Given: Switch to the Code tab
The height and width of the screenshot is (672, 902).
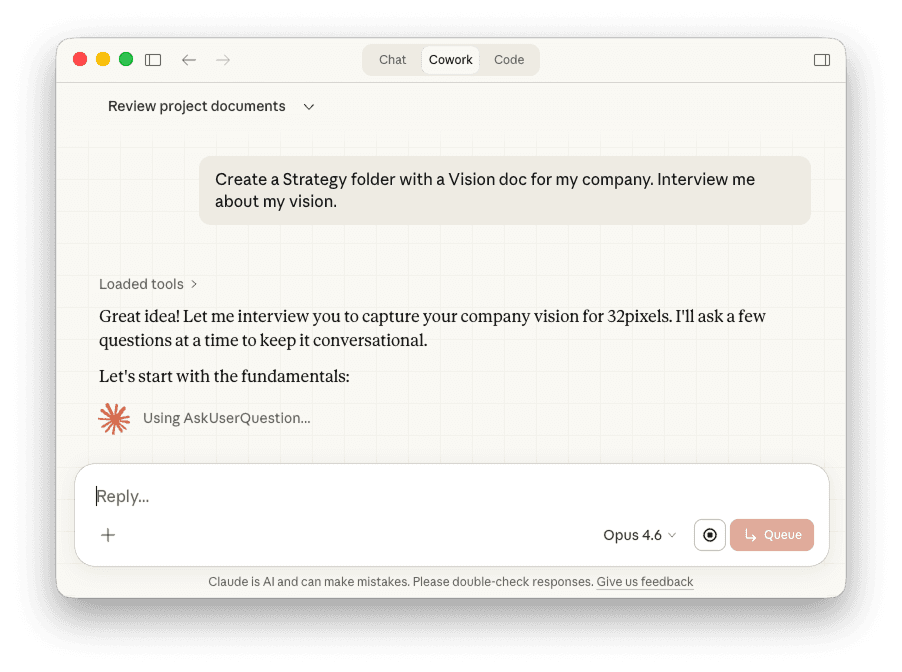Looking at the screenshot, I should [509, 60].
